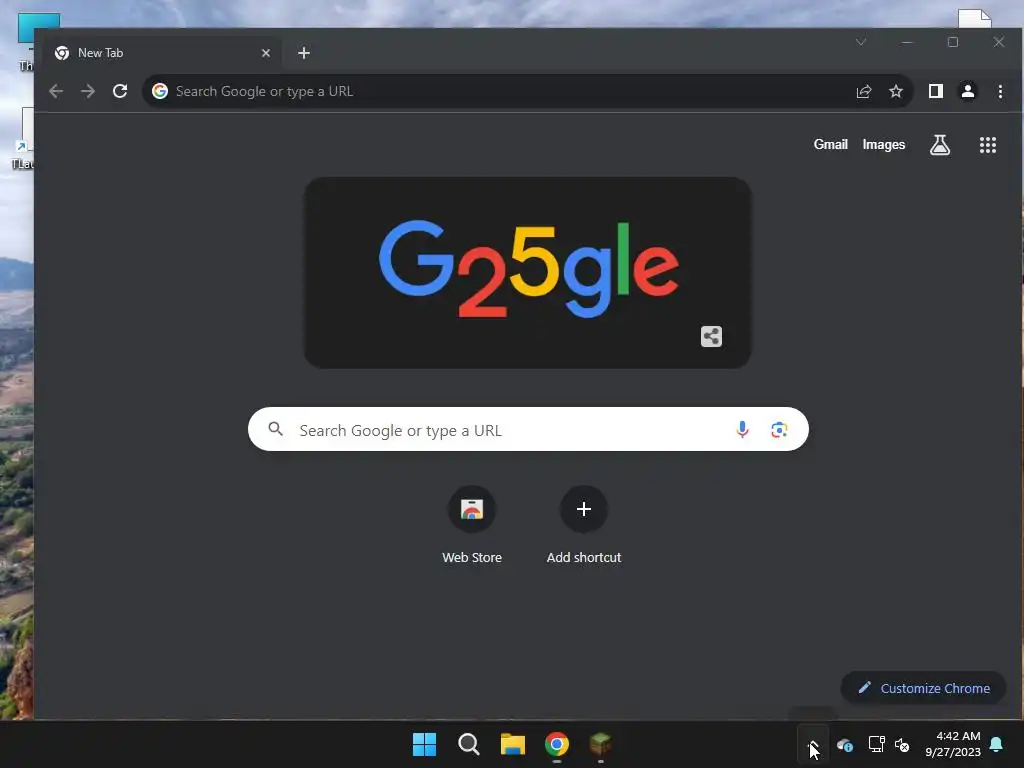Reload the page
Screen dimensions: 1024x768
(x=120, y=91)
